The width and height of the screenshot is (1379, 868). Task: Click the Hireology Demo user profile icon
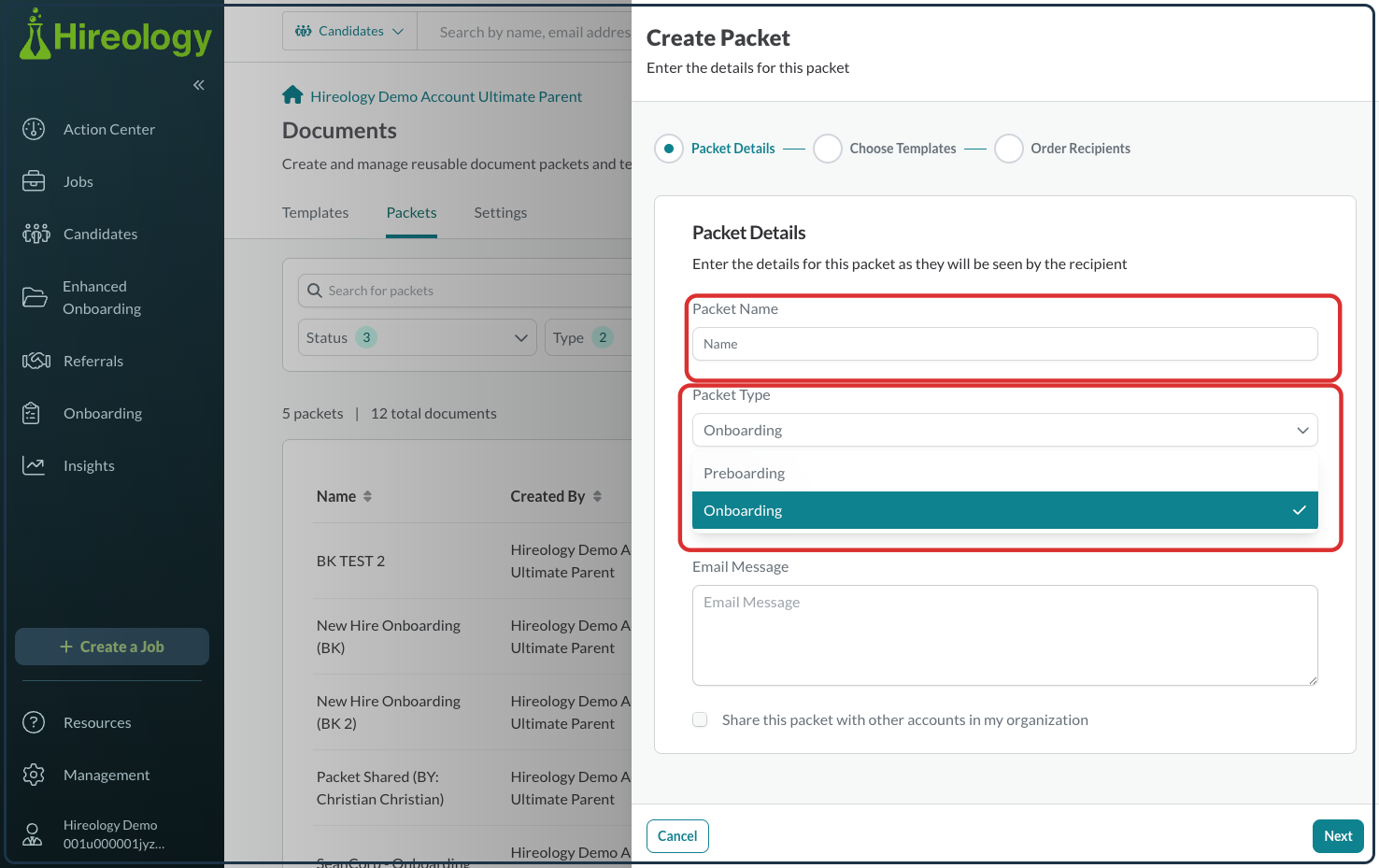[x=33, y=834]
